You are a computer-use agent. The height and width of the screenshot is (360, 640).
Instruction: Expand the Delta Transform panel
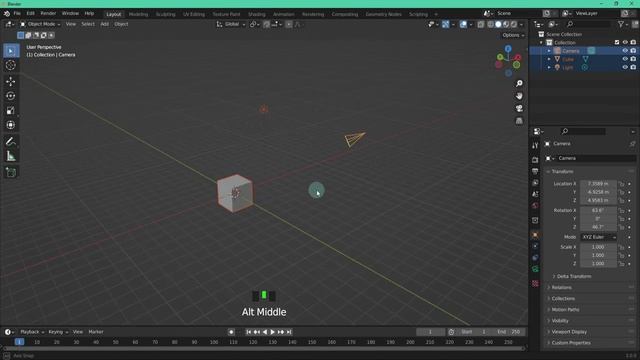[573, 276]
